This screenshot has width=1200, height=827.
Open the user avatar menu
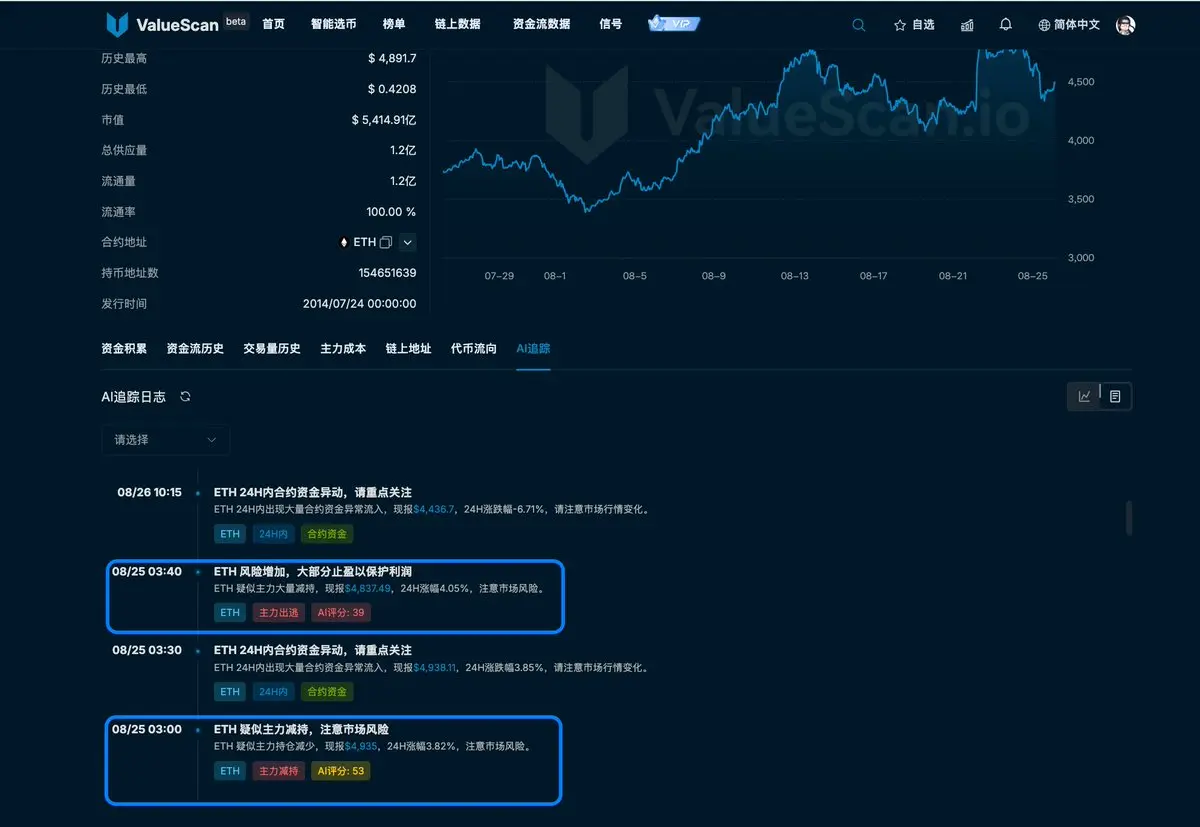(1126, 25)
